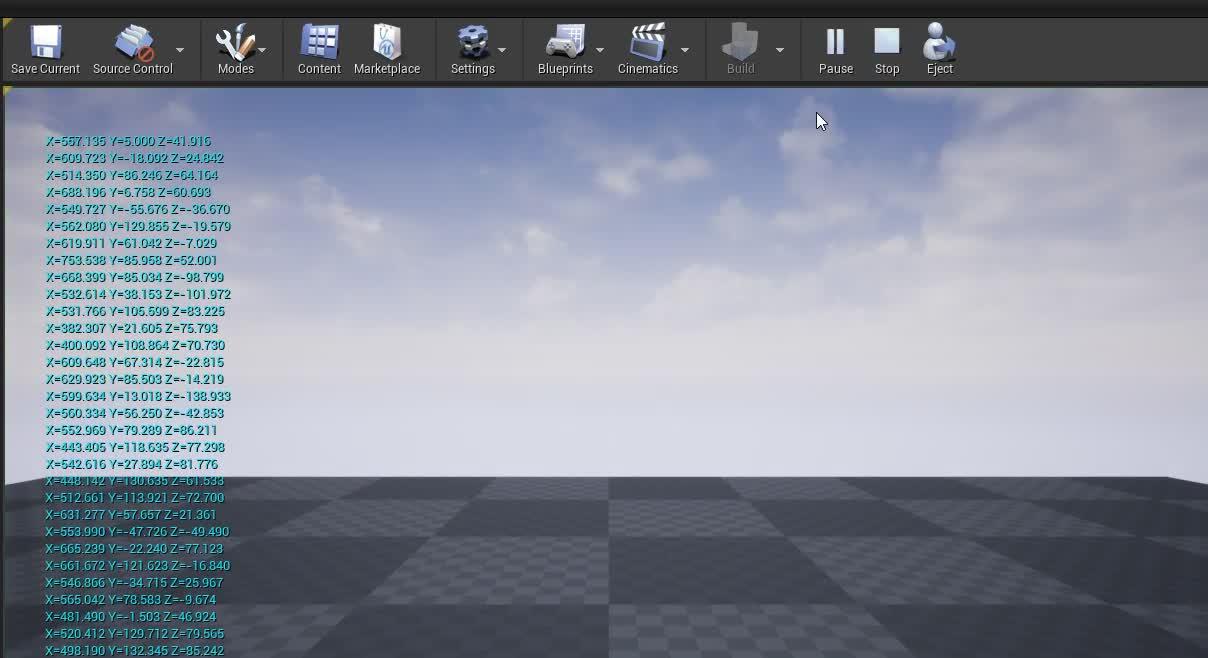Click the Blueprints icon
Viewport: 1208px width, 658px height.
(565, 42)
